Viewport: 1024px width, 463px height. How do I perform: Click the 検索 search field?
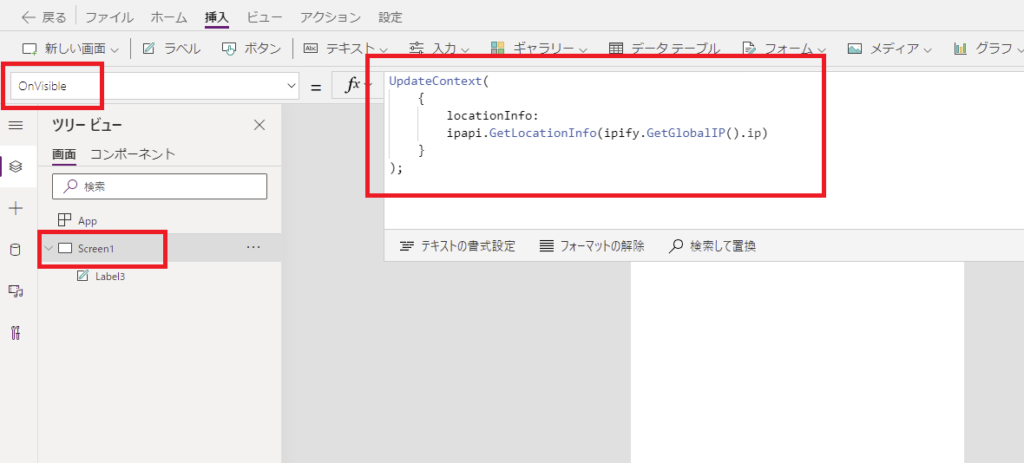[159, 186]
